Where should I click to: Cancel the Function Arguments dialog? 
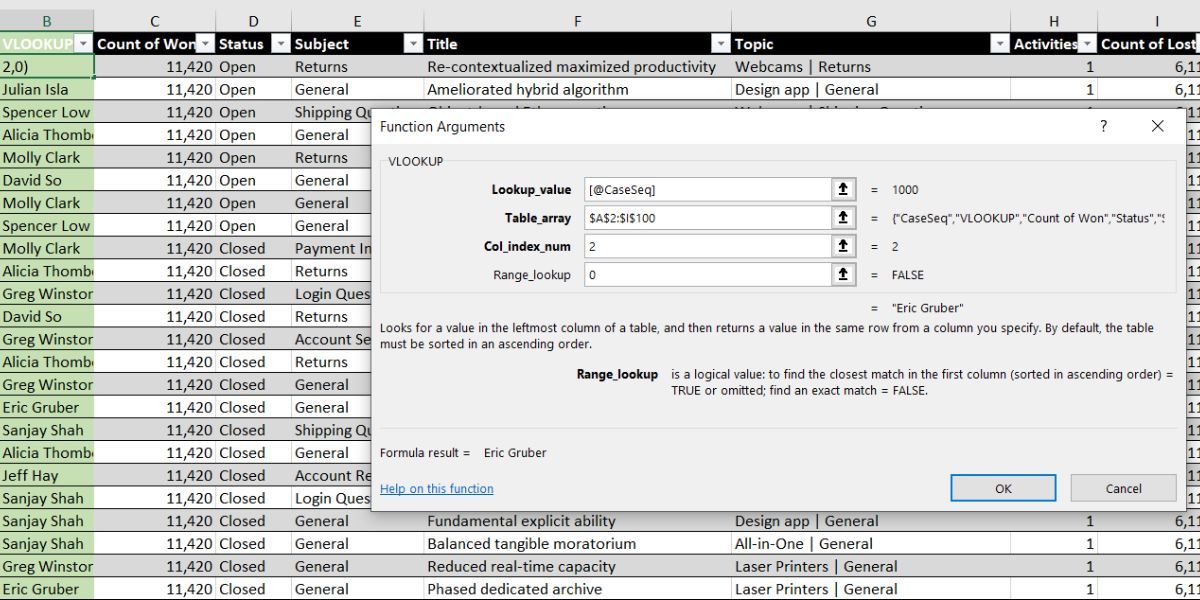1123,488
